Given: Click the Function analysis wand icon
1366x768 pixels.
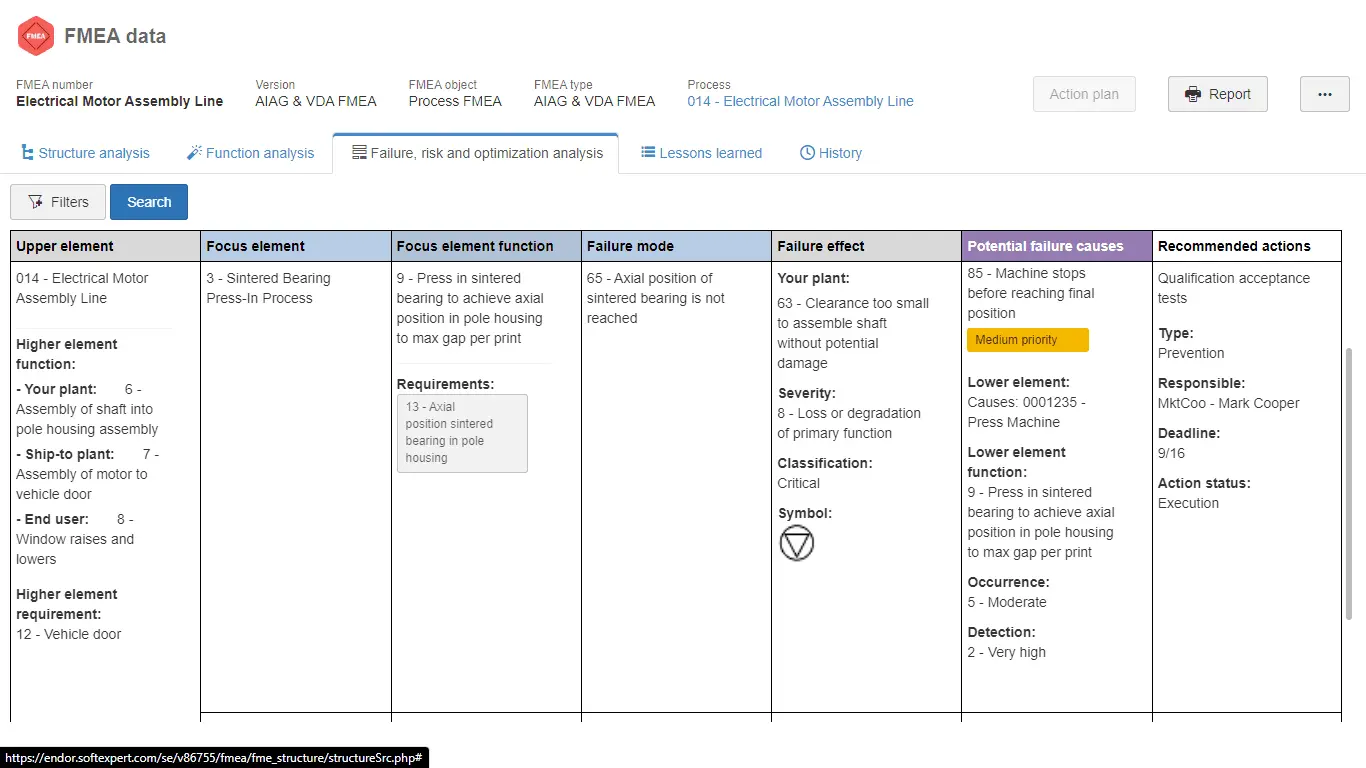Looking at the screenshot, I should [x=194, y=153].
